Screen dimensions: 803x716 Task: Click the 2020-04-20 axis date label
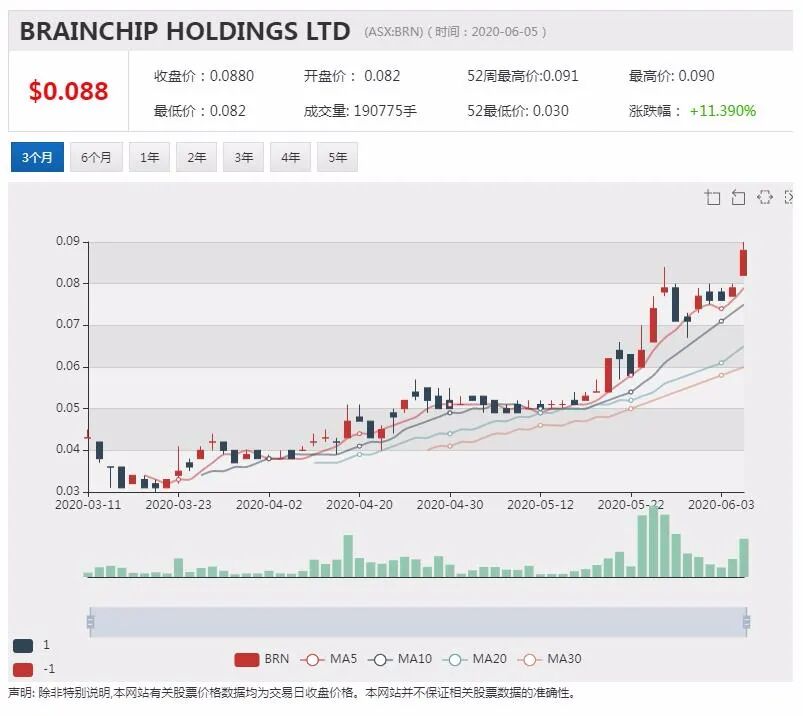[360, 505]
